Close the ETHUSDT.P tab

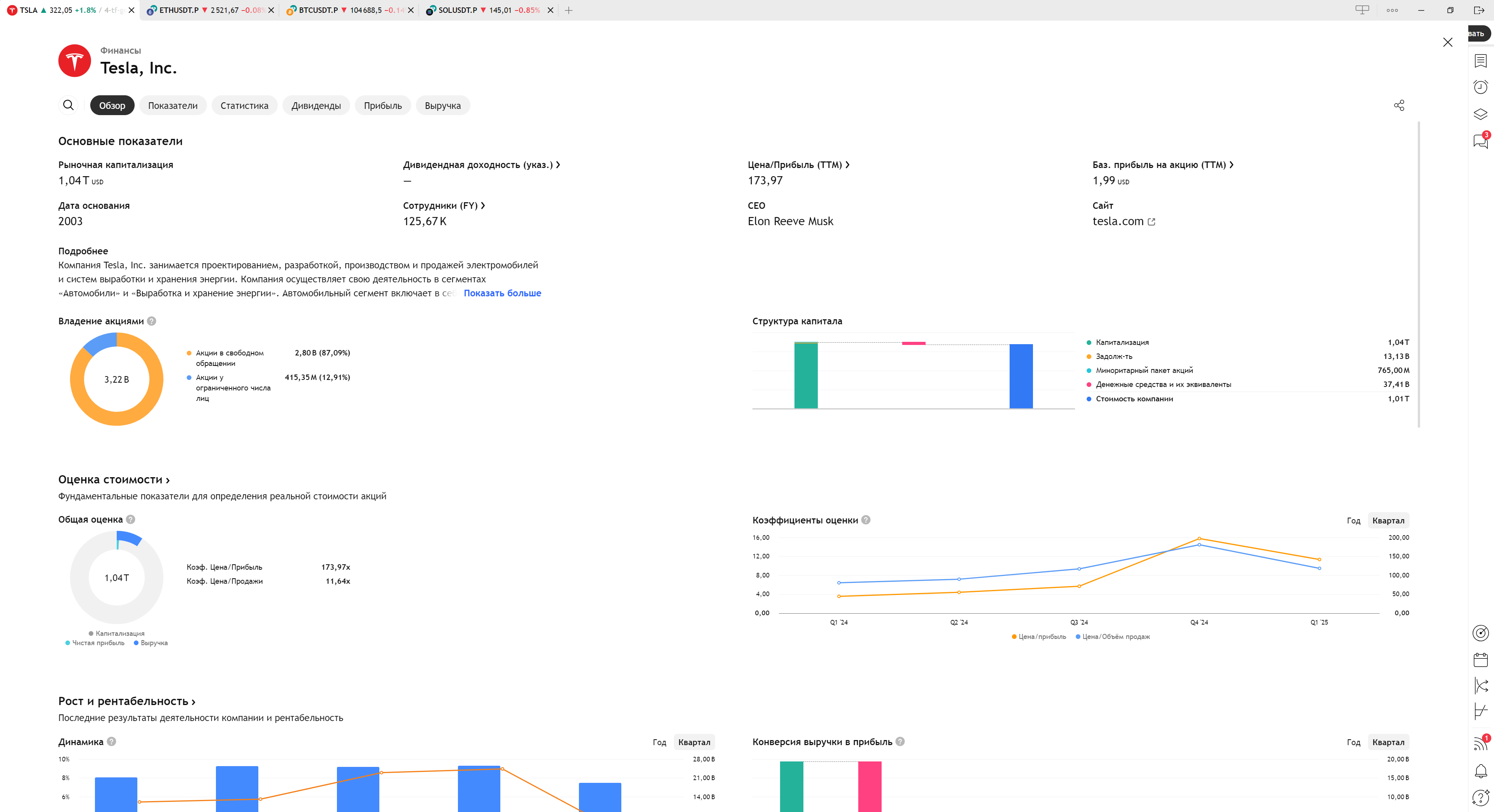(271, 10)
